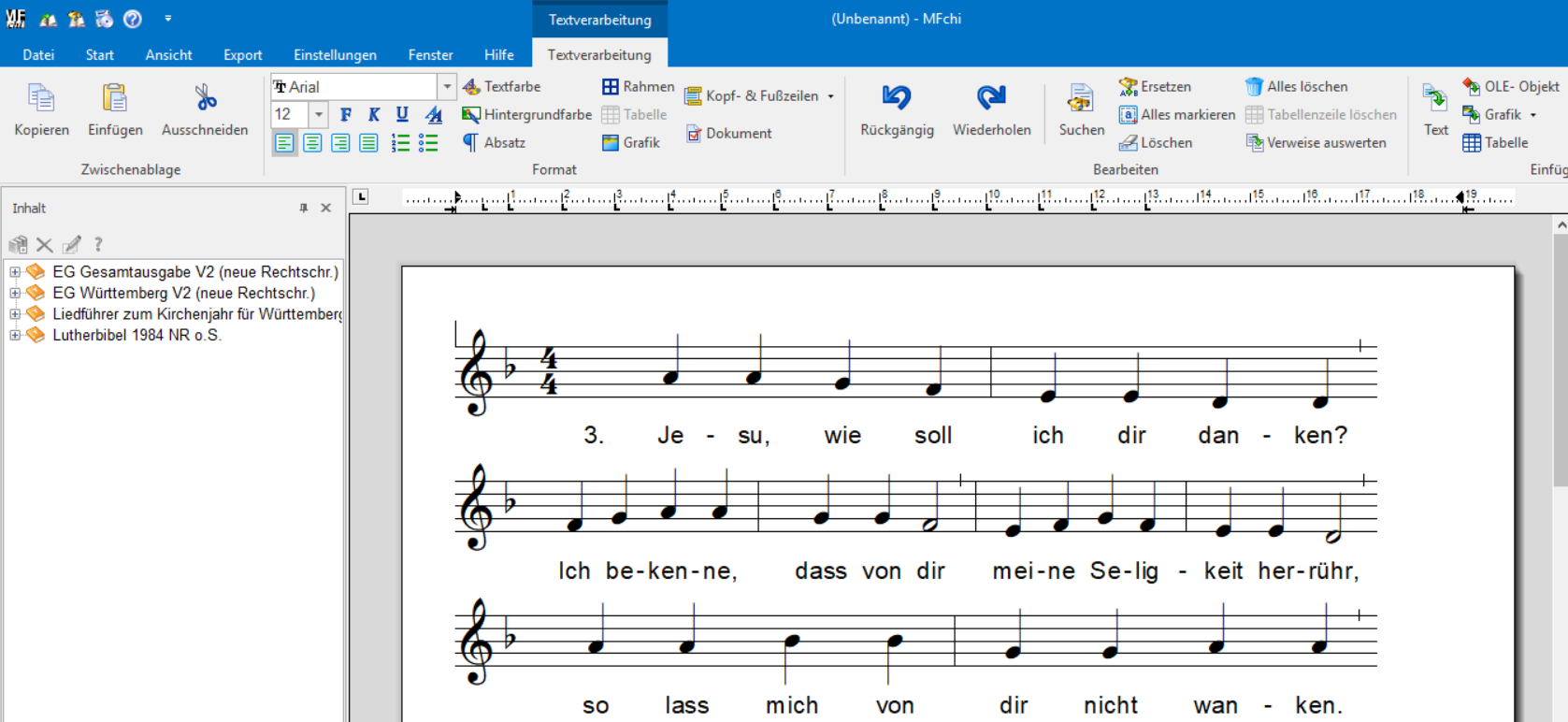The height and width of the screenshot is (722, 1568).
Task: Expand EG Gesamtausgabe V2 tree node
Action: [x=15, y=272]
